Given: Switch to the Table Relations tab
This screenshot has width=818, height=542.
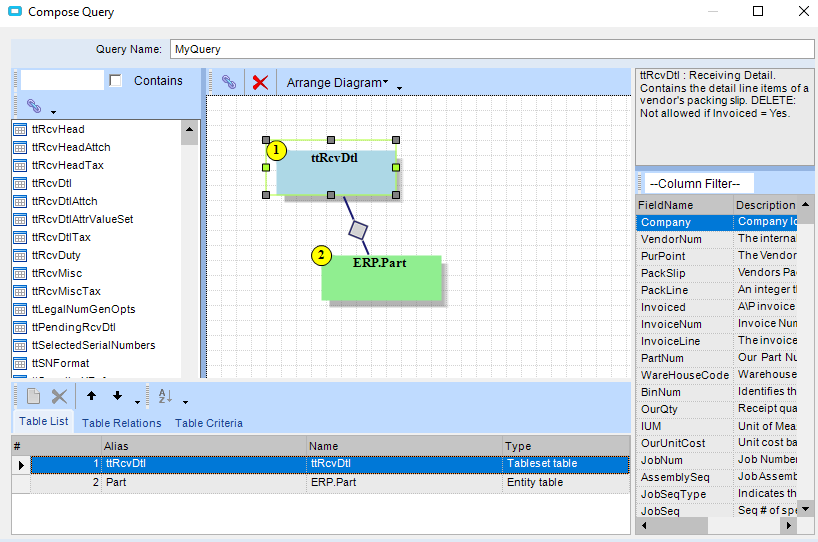Looking at the screenshot, I should (122, 423).
